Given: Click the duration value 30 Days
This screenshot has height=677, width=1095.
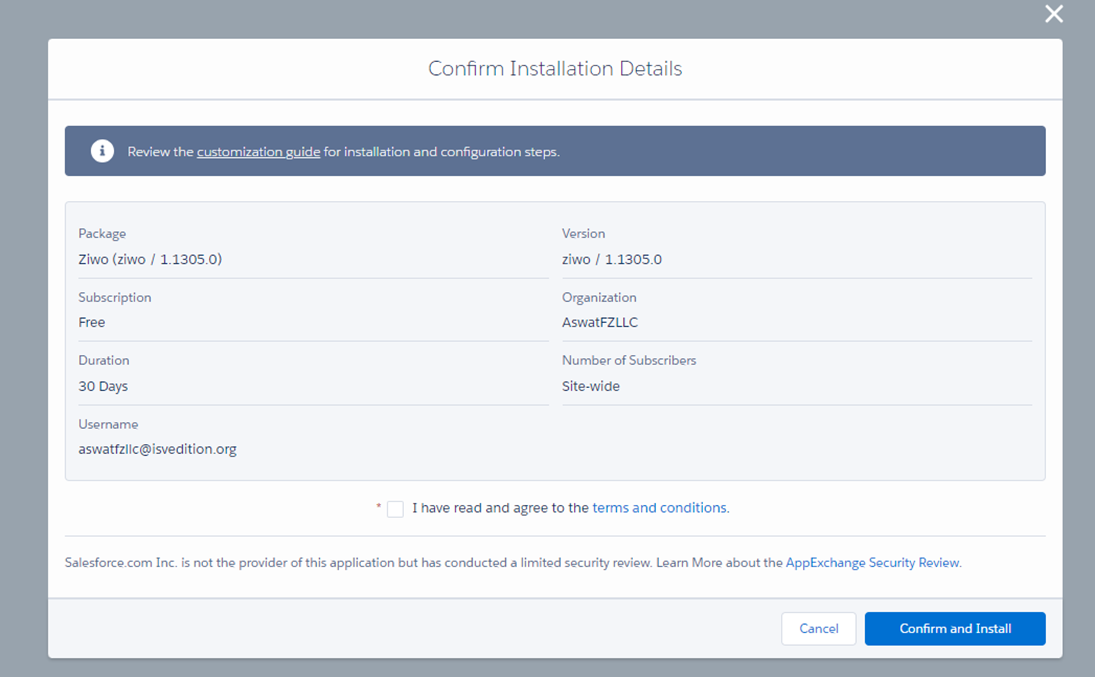Looking at the screenshot, I should coord(103,386).
